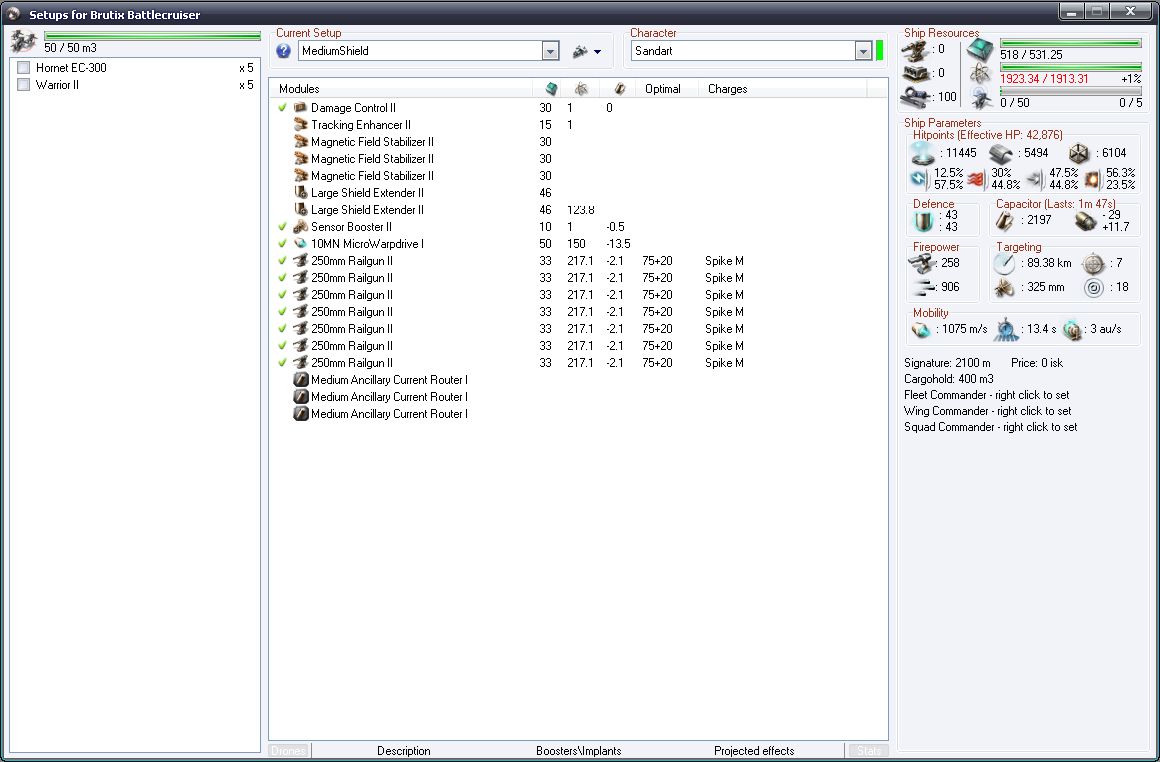Image resolution: width=1160 pixels, height=762 pixels.
Task: Click the capacitor amount icon
Action: [x=1005, y=220]
